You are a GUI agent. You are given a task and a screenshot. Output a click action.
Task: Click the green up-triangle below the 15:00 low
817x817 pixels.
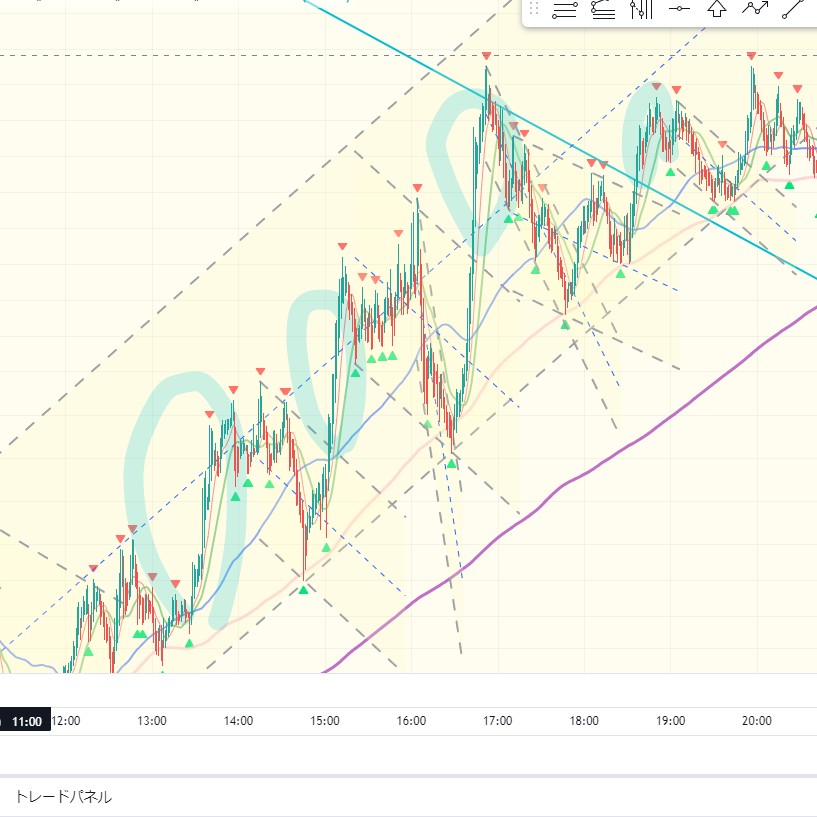304,590
